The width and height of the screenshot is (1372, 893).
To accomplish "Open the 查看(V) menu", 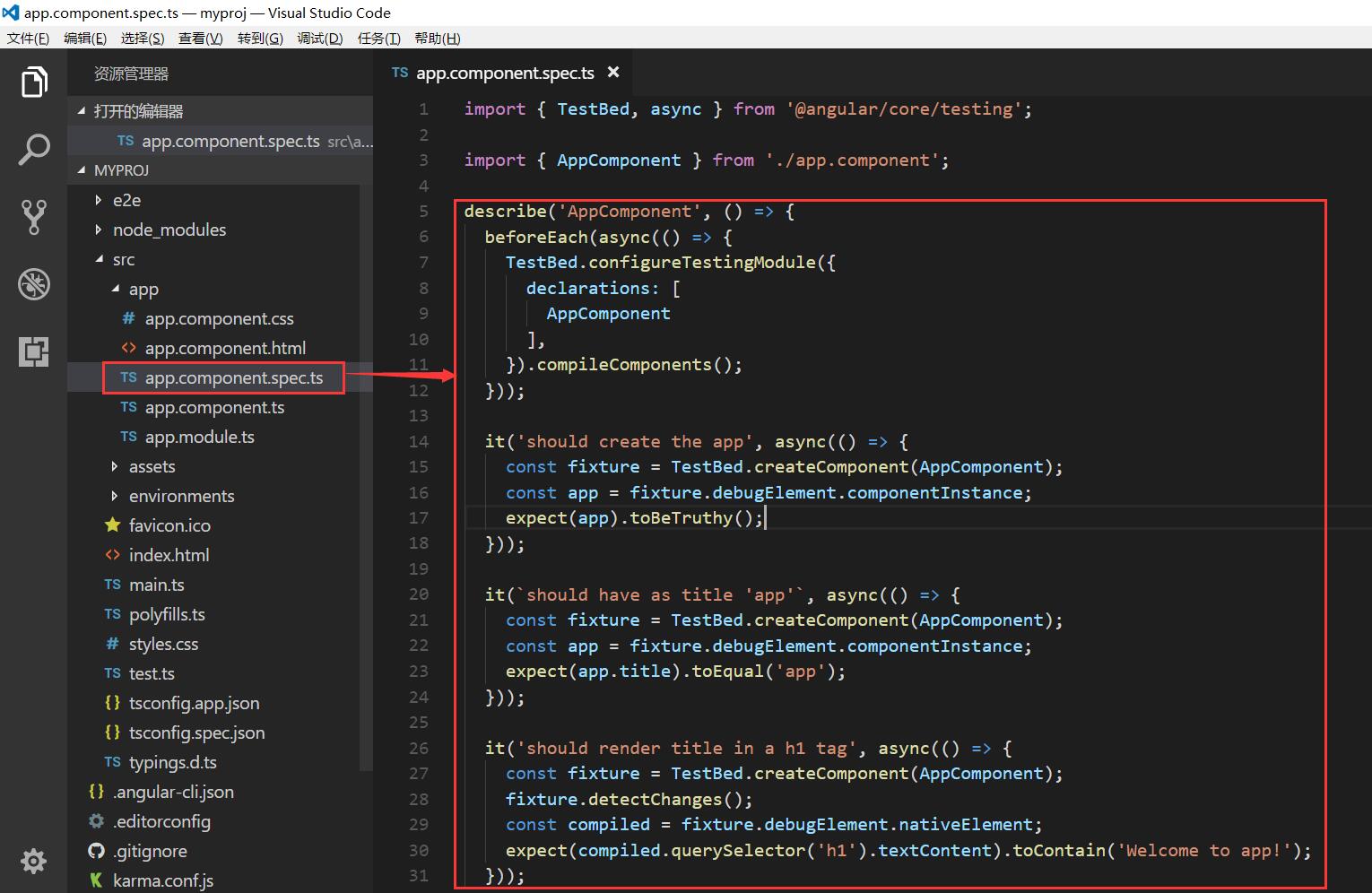I will (200, 38).
